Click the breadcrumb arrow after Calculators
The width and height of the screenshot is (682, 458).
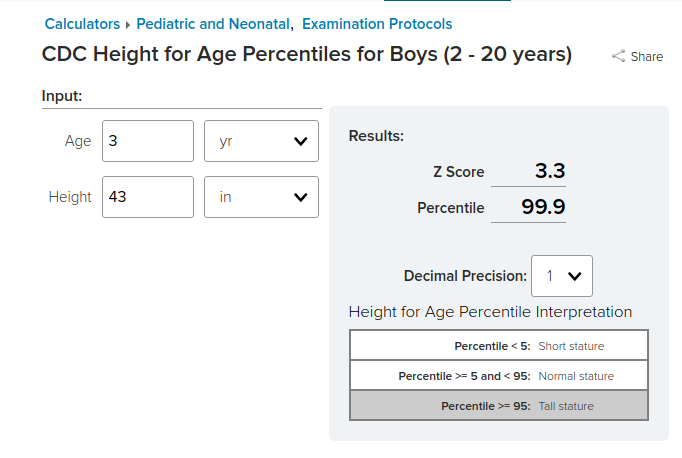(128, 25)
